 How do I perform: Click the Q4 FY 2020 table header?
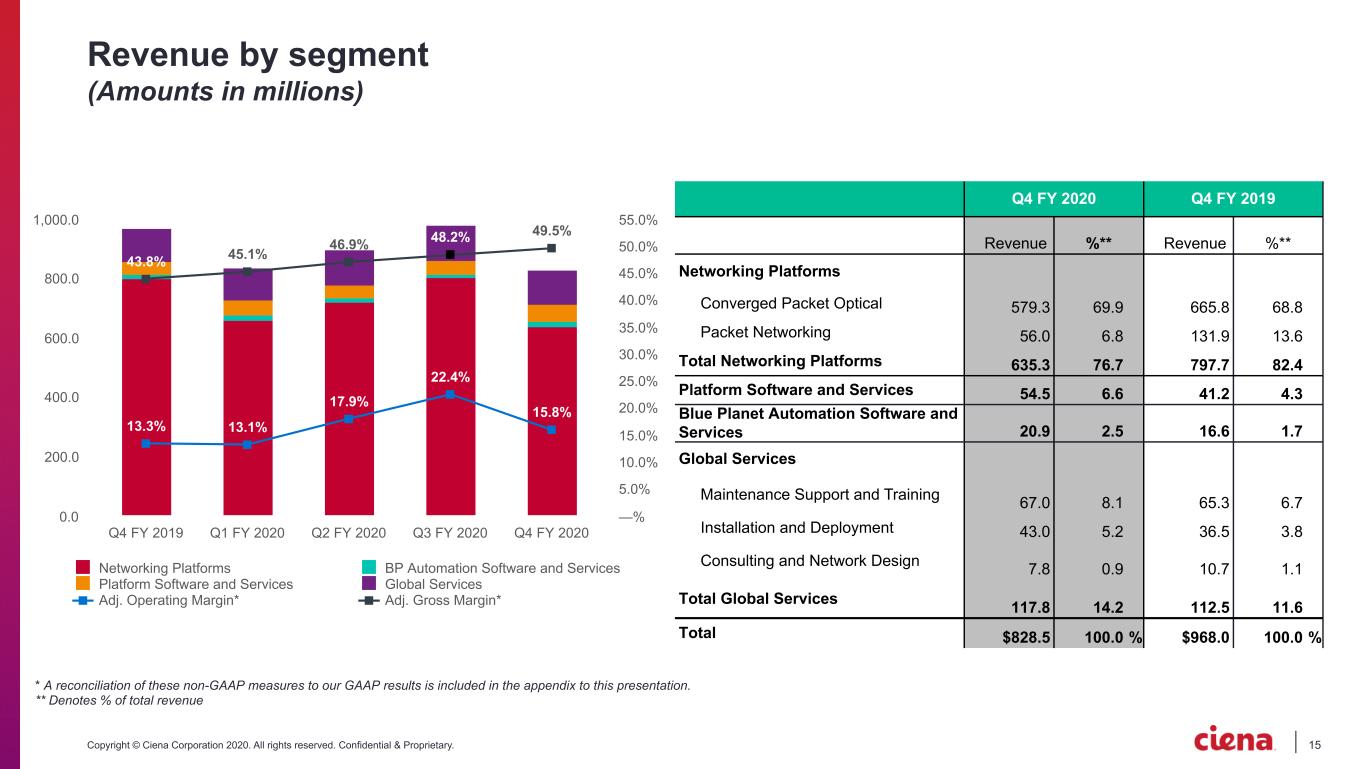1054,198
